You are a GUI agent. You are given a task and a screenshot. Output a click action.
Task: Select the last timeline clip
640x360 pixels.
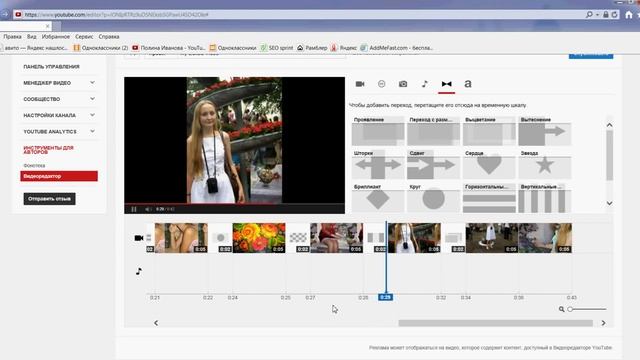point(545,238)
